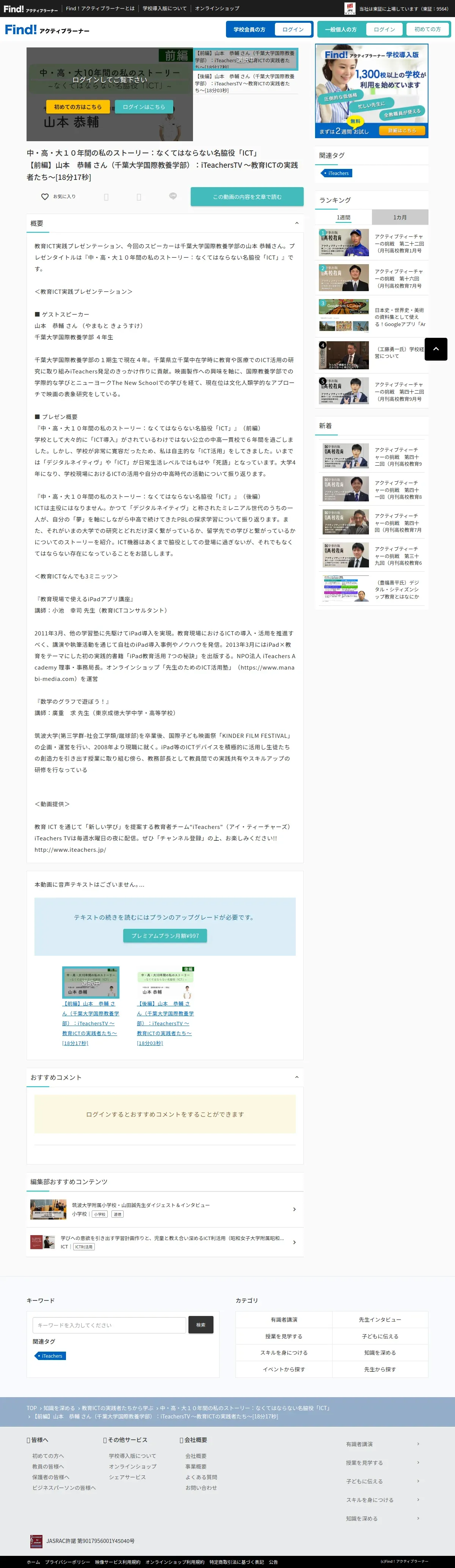Collapse the おすすめコメント section

[297, 1077]
